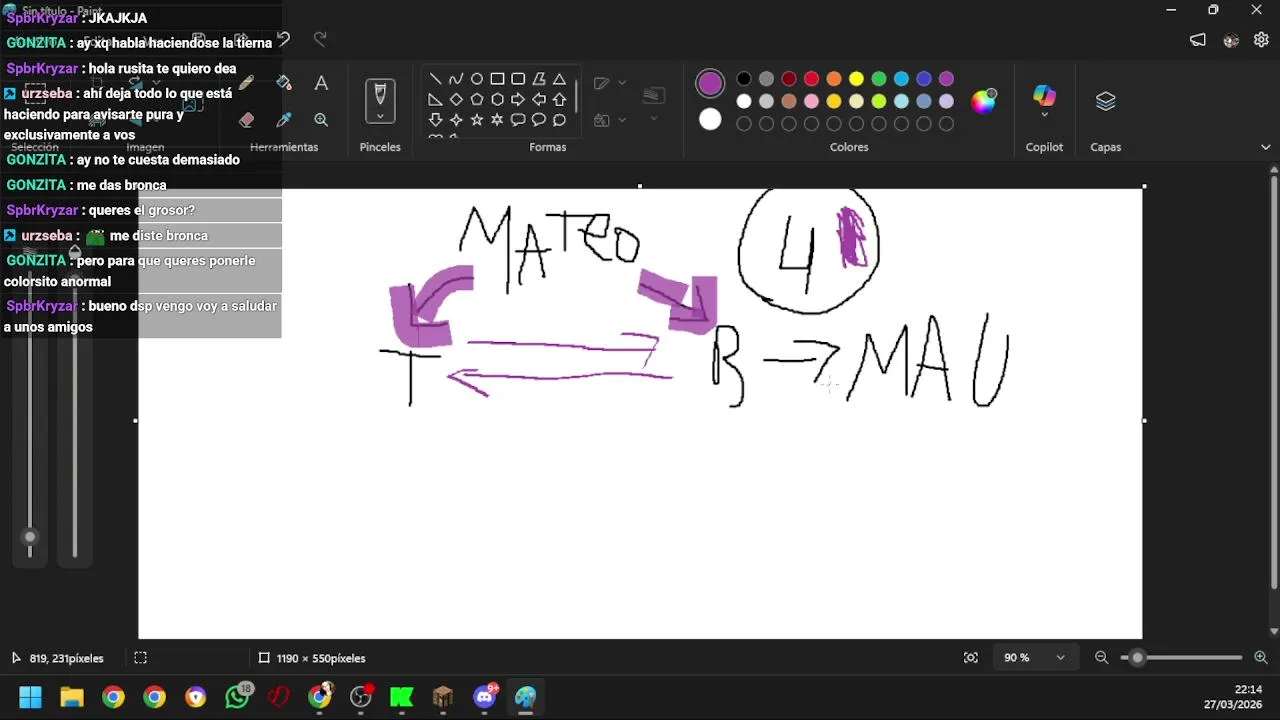Click the Redo arrow
The height and width of the screenshot is (720, 1280).
click(x=320, y=39)
